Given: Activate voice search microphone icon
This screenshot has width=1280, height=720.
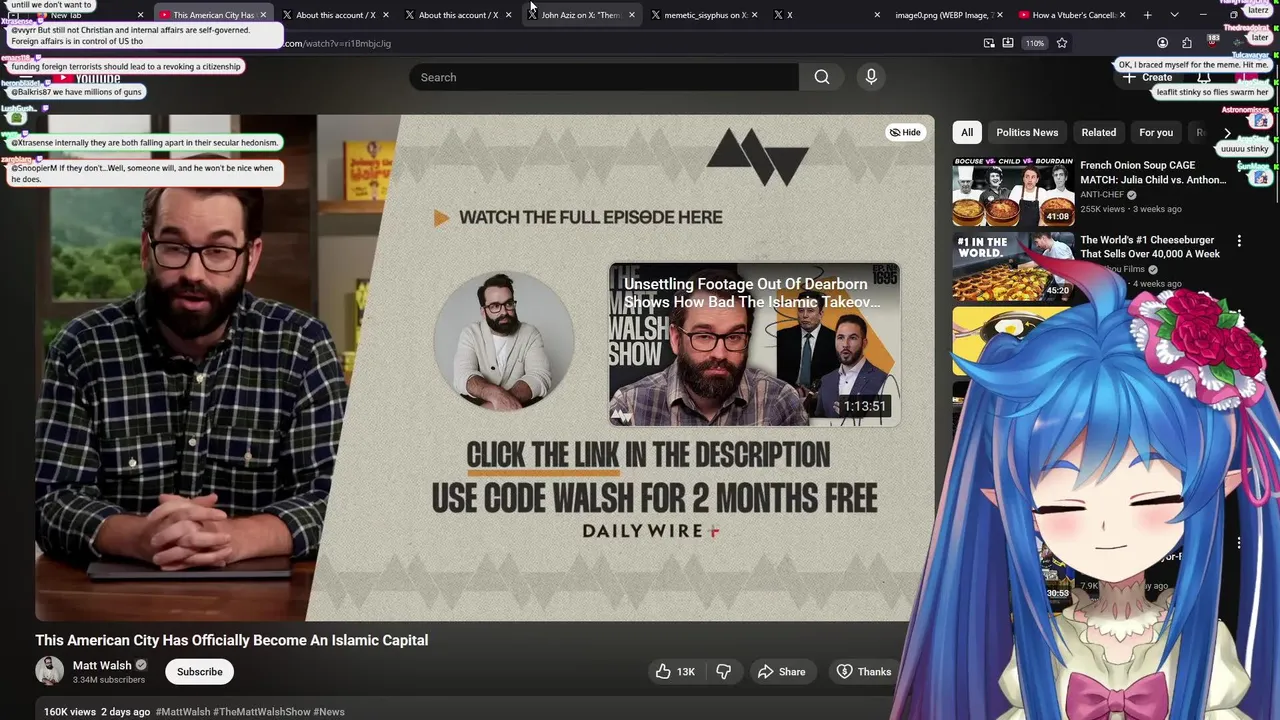Looking at the screenshot, I should (871, 77).
